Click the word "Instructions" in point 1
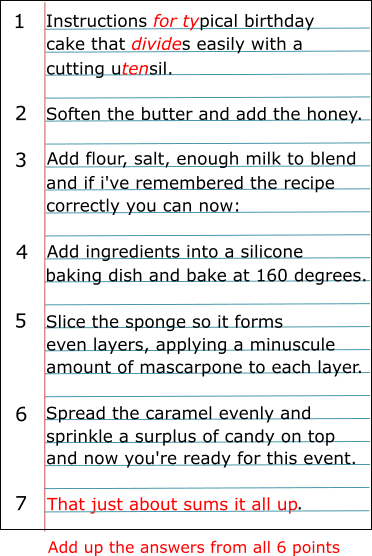Viewport: 372px width, 556px height. click(x=96, y=22)
